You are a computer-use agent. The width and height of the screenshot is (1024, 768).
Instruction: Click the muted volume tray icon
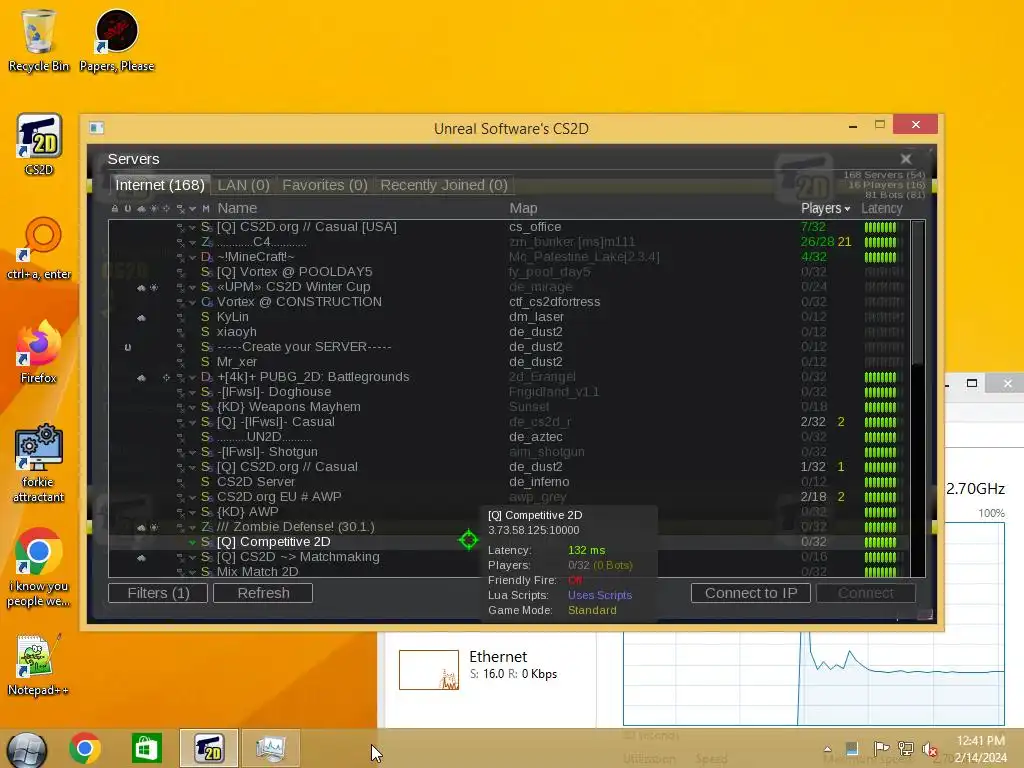(930, 749)
